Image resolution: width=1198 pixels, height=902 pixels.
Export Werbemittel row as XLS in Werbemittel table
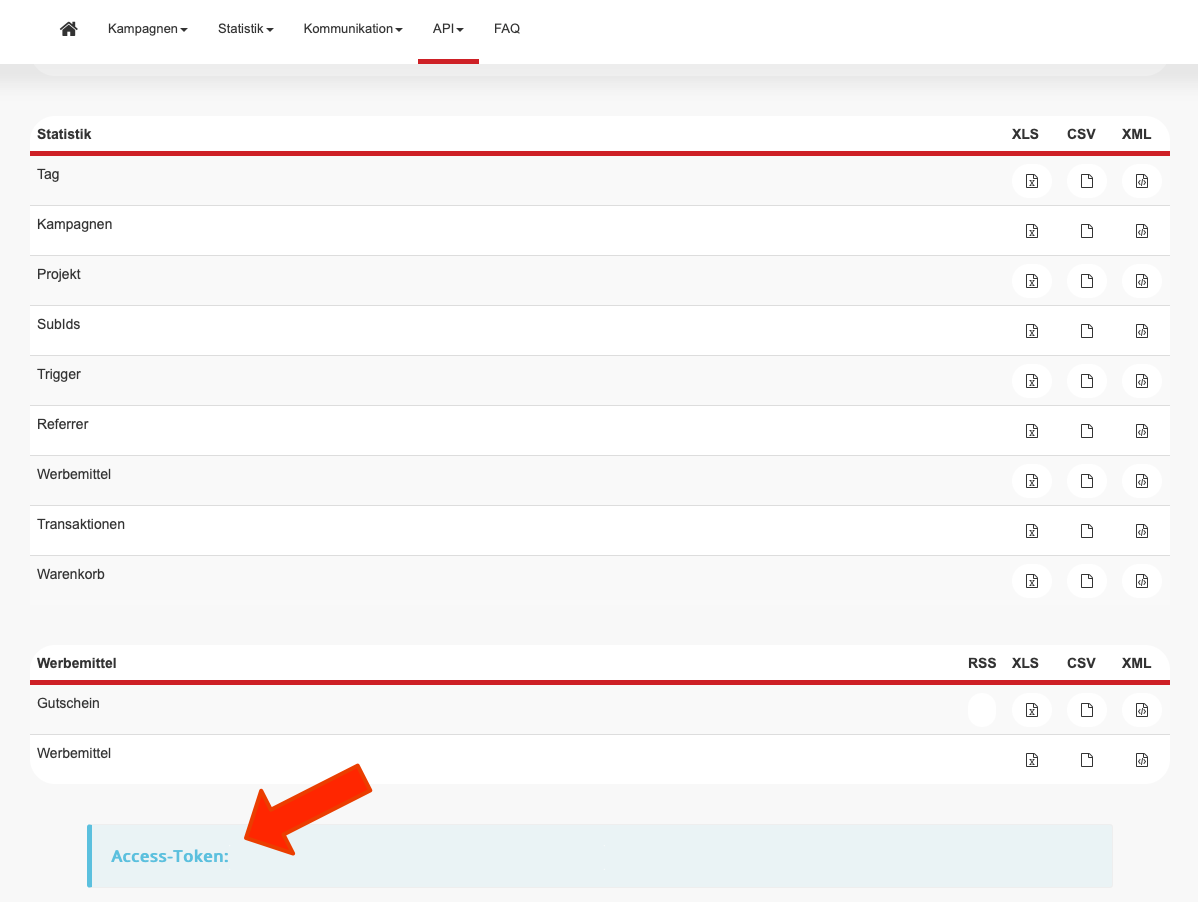1031,760
